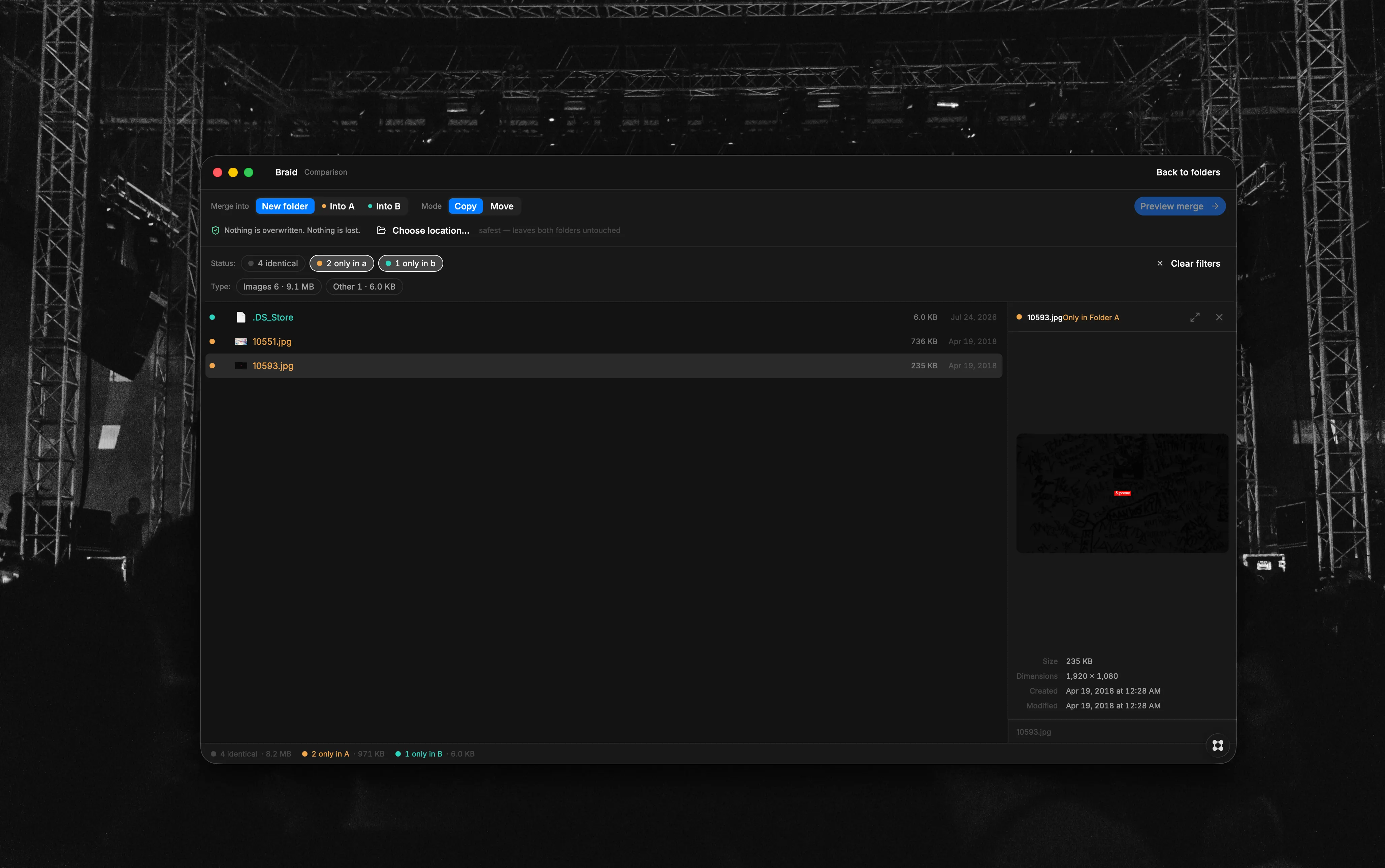Close the 10593.jpg preview panel

(1219, 318)
